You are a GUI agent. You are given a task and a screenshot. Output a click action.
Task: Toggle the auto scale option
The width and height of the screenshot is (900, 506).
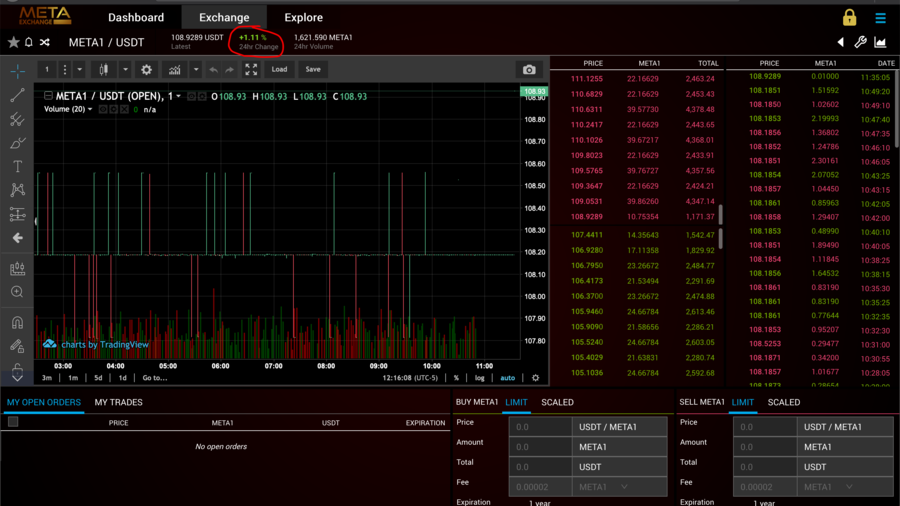pyautogui.click(x=507, y=378)
